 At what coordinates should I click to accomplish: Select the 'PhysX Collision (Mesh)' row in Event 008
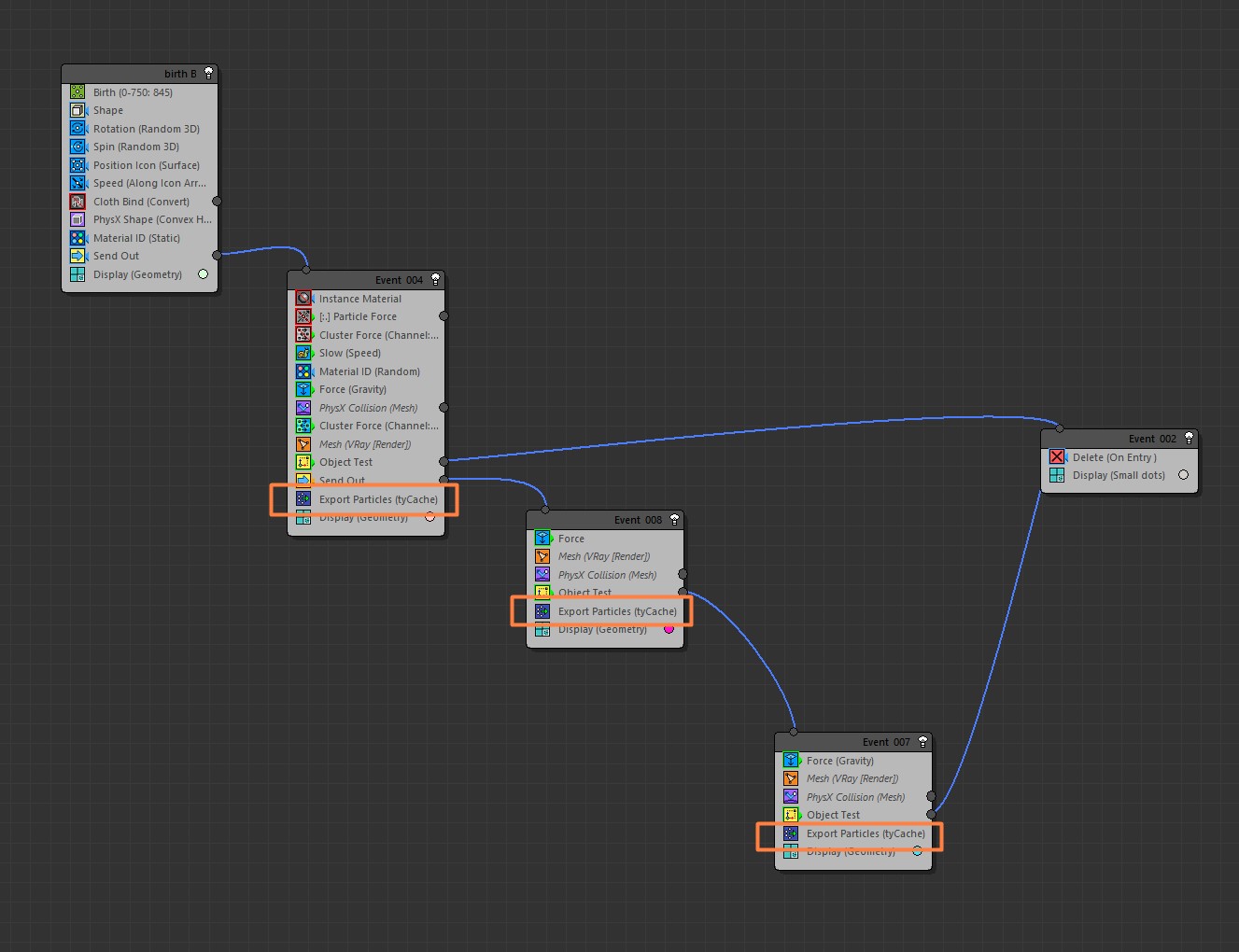pyautogui.click(x=605, y=575)
